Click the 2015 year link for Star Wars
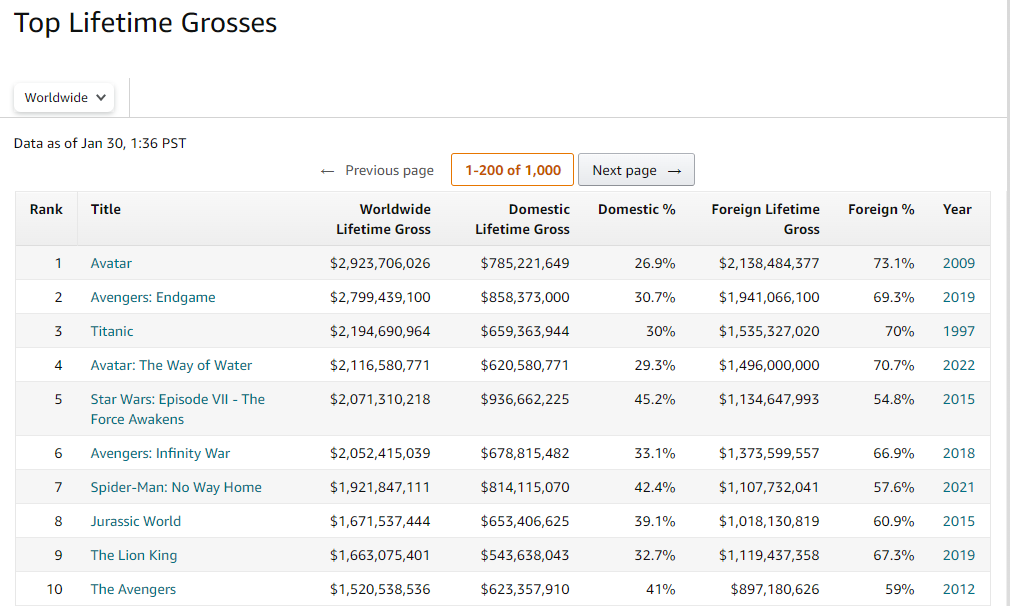This screenshot has height=606, width=1010. [959, 399]
